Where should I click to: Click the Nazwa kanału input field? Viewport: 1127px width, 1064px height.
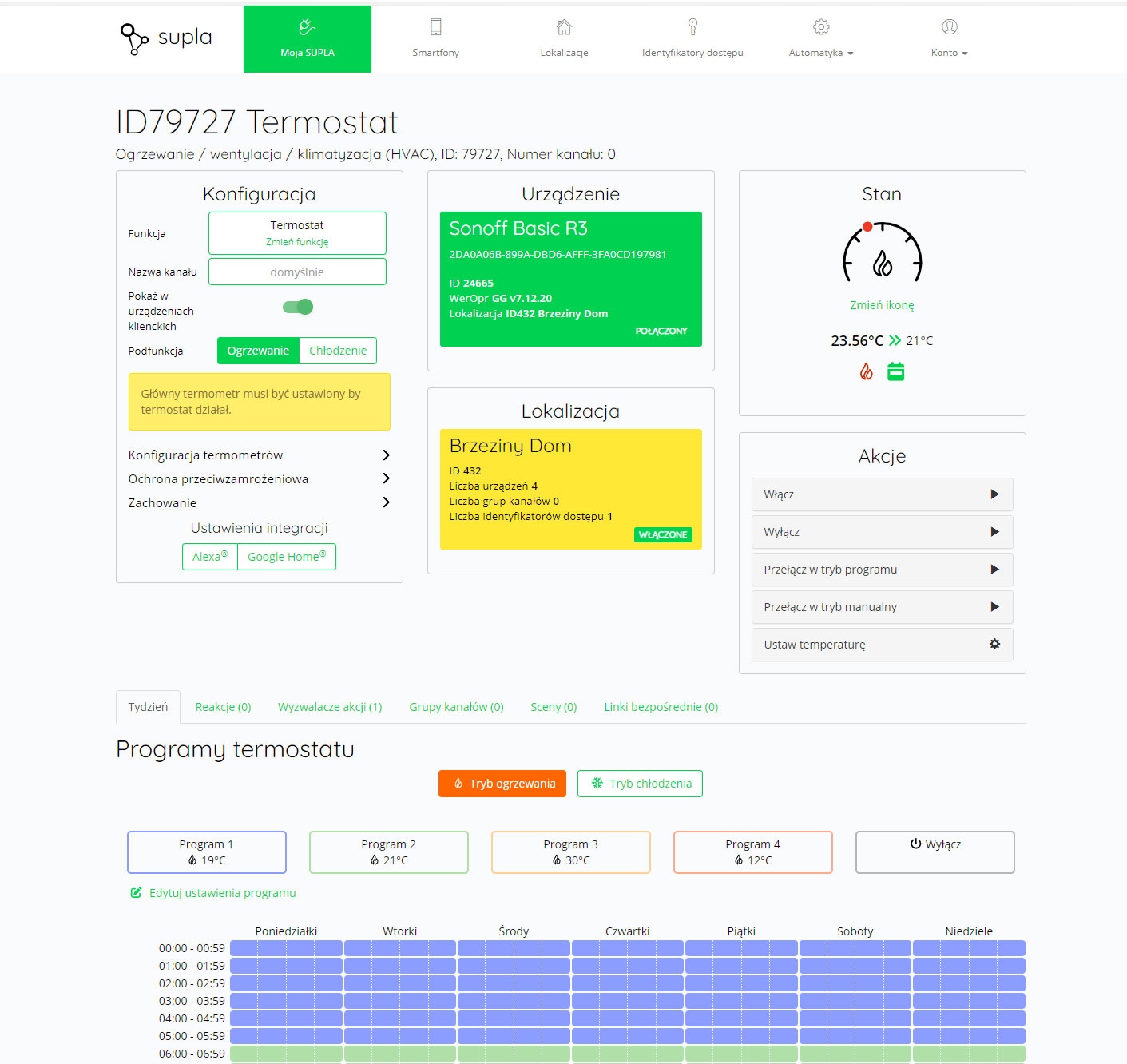[x=297, y=272]
